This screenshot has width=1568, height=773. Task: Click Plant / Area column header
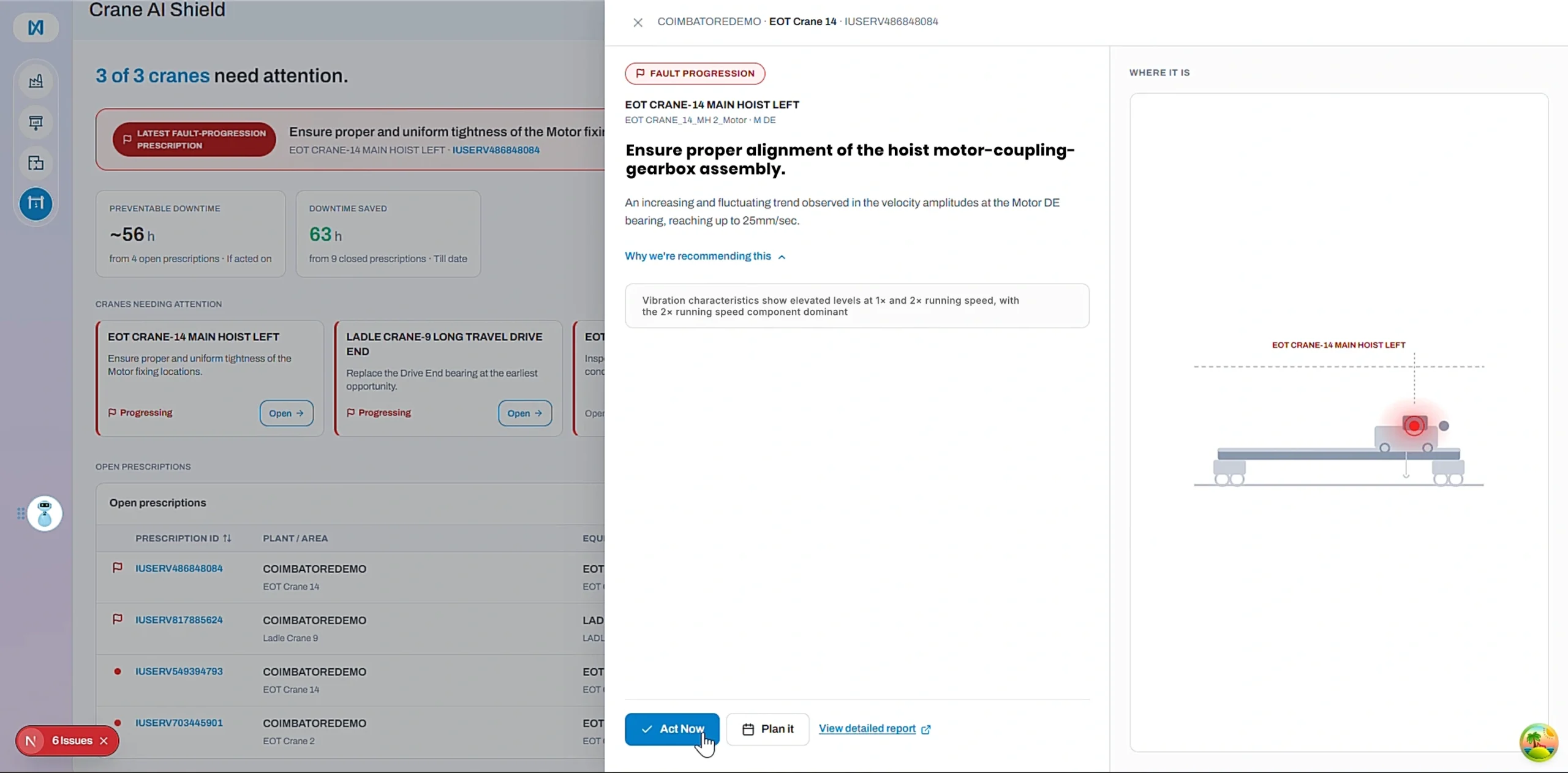(x=295, y=538)
